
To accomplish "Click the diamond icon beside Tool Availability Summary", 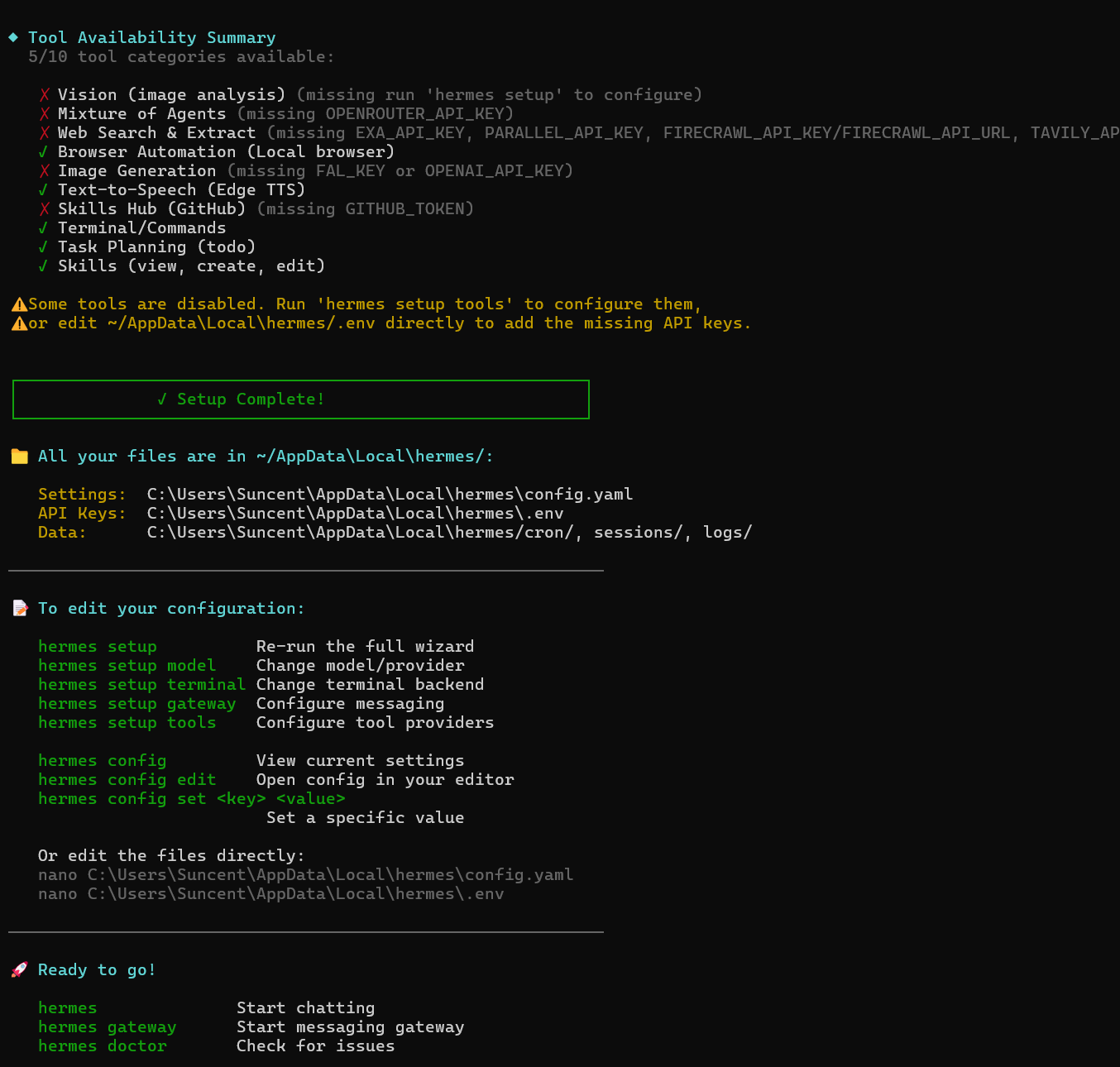I will tap(13, 37).
